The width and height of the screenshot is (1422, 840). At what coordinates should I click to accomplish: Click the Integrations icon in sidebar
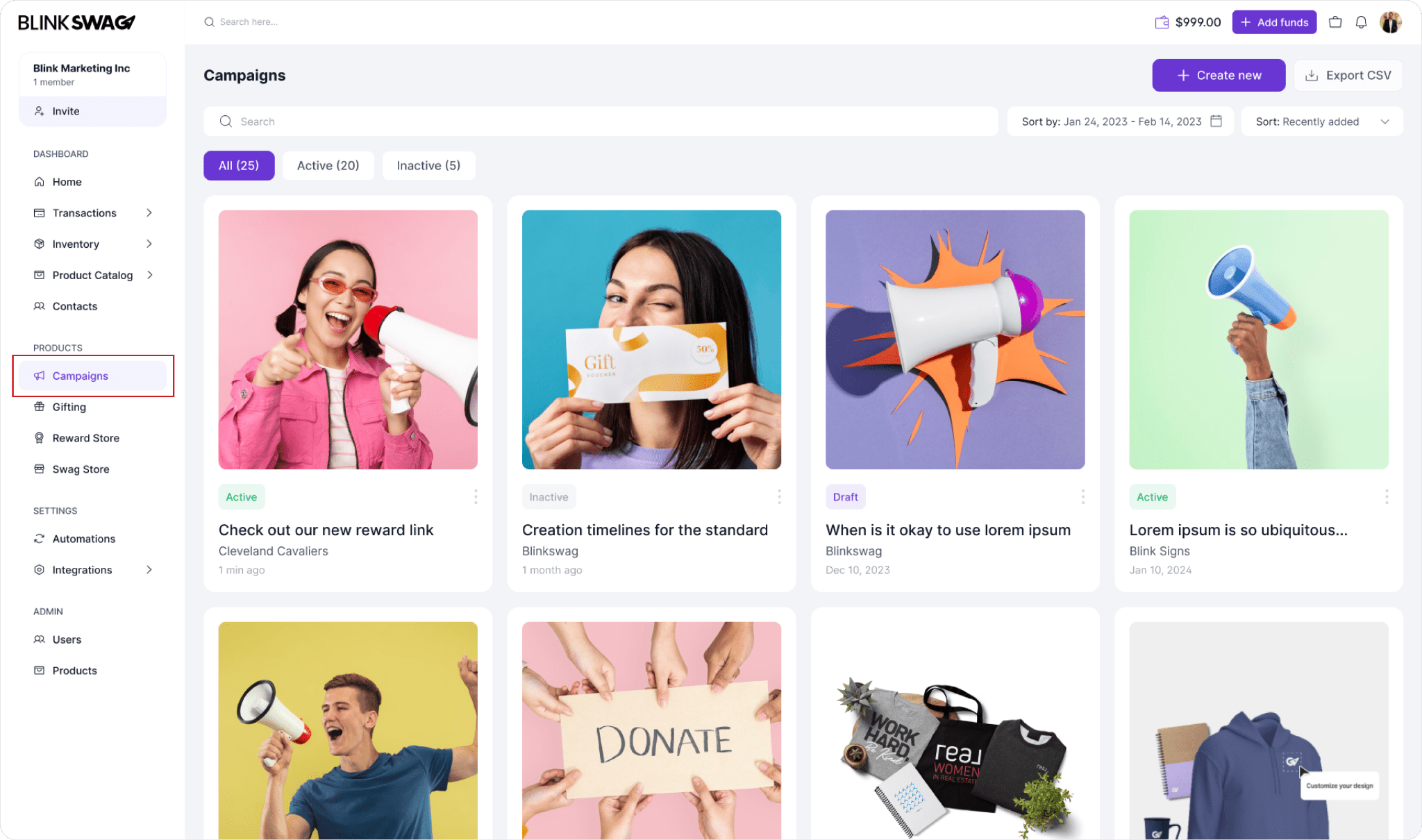click(x=38, y=570)
